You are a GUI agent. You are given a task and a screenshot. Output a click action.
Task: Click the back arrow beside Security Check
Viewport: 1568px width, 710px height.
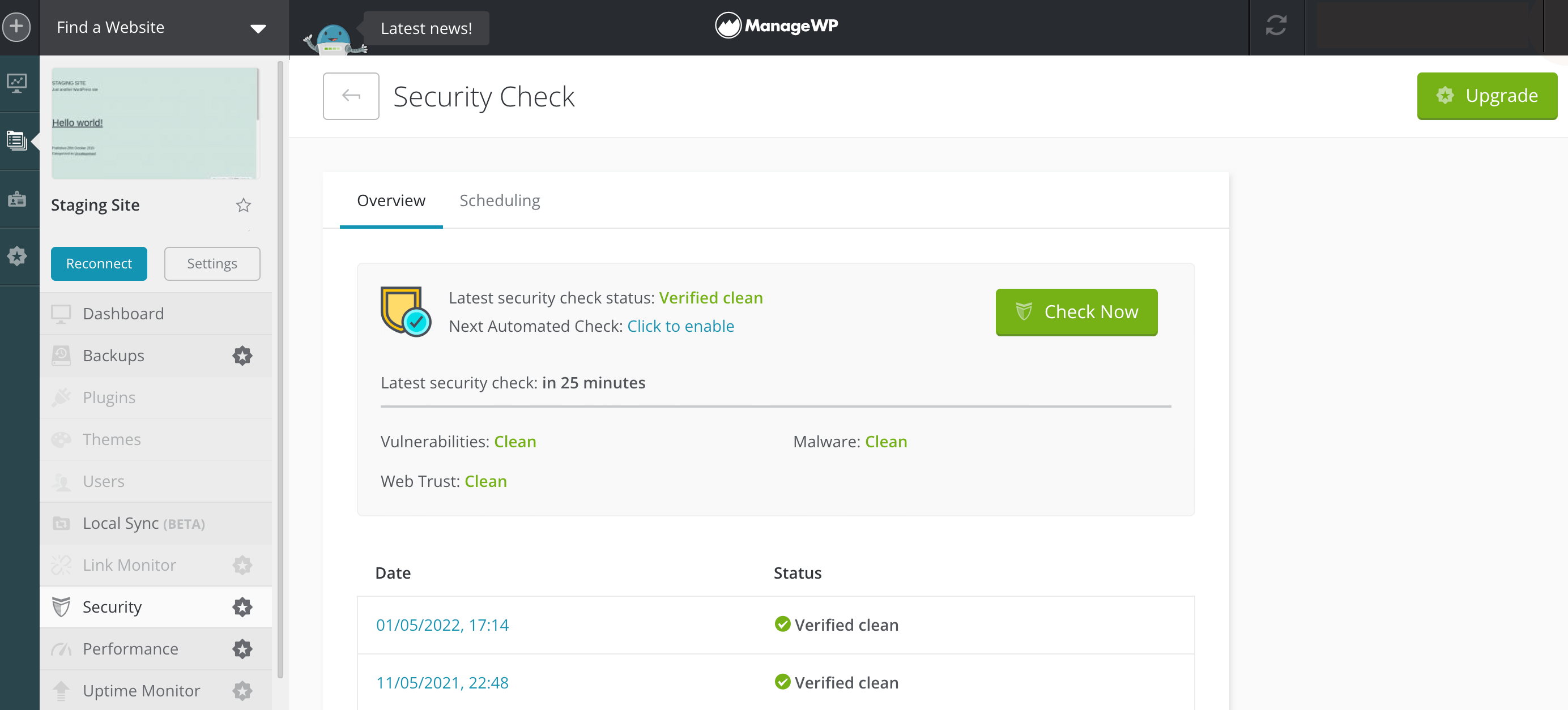click(x=351, y=96)
